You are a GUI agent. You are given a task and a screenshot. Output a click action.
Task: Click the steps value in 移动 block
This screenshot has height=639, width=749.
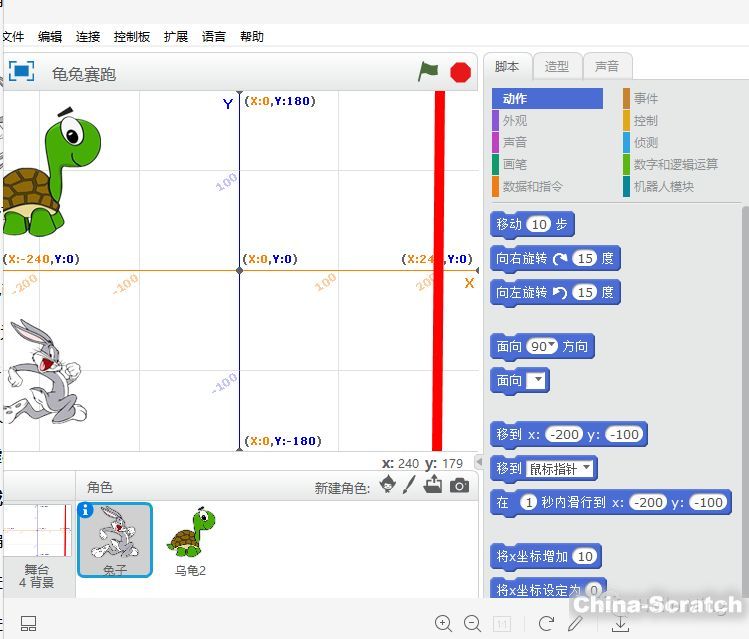pyautogui.click(x=540, y=224)
